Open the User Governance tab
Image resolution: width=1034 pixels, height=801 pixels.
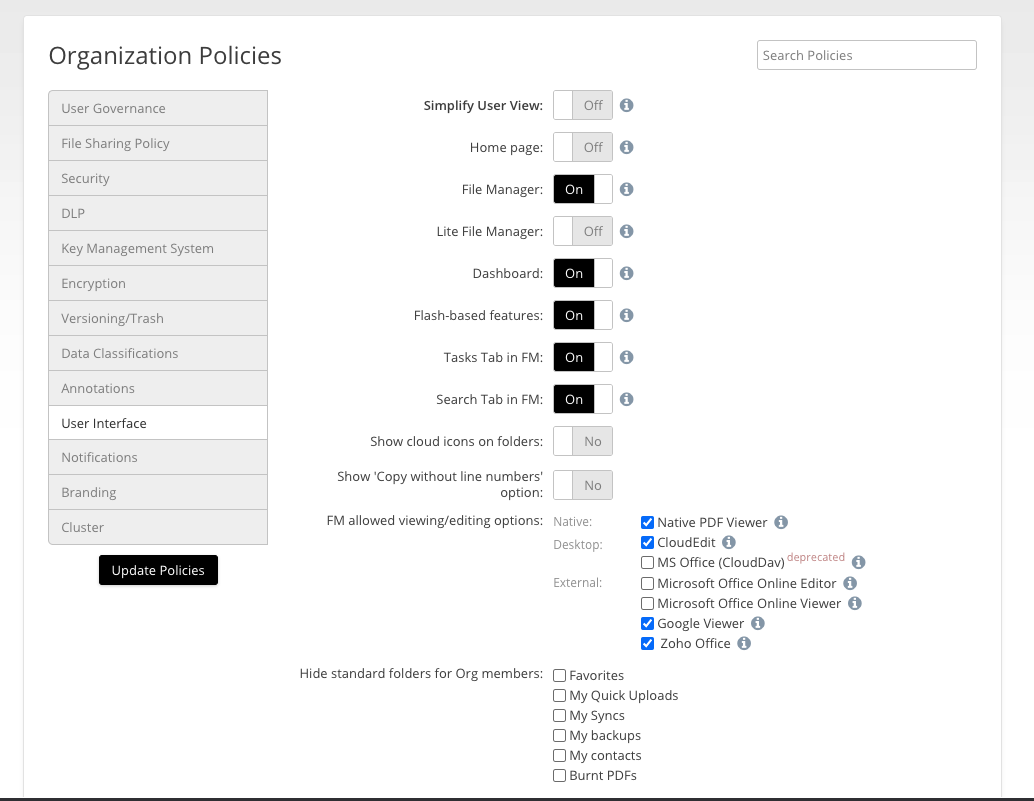158,108
